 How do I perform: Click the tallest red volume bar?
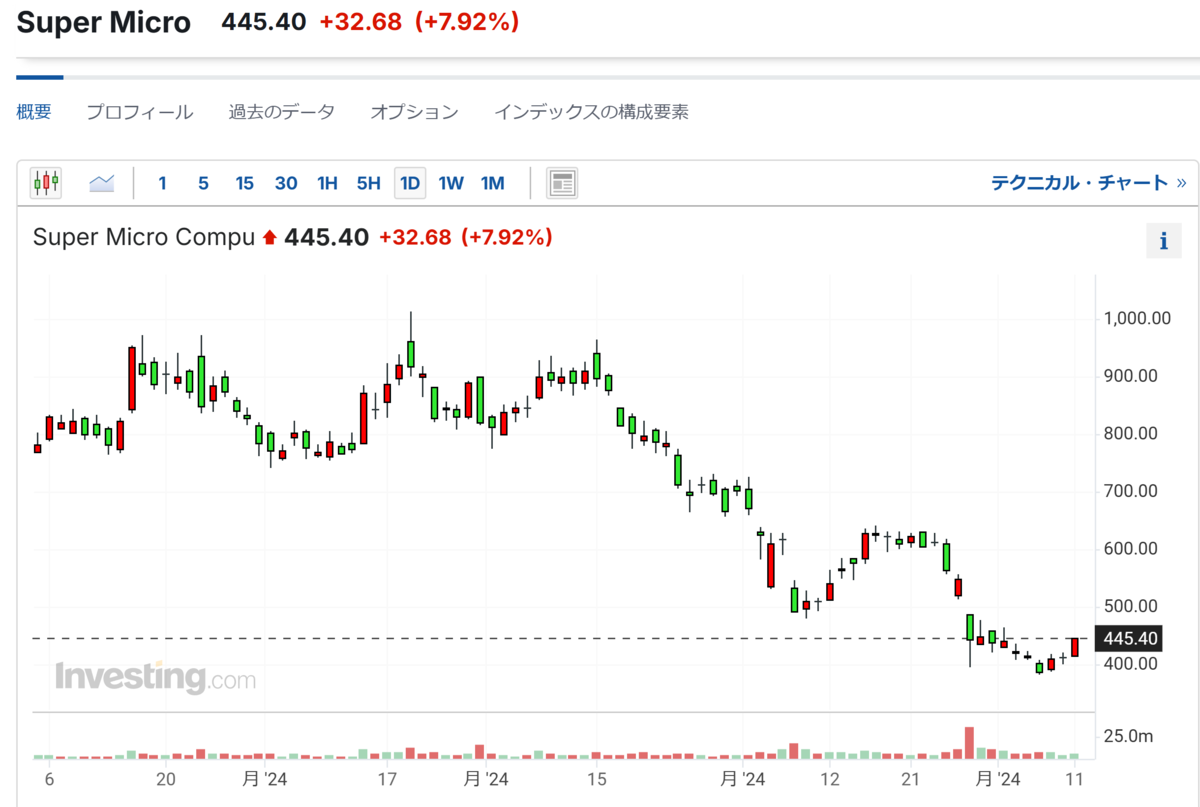click(969, 742)
